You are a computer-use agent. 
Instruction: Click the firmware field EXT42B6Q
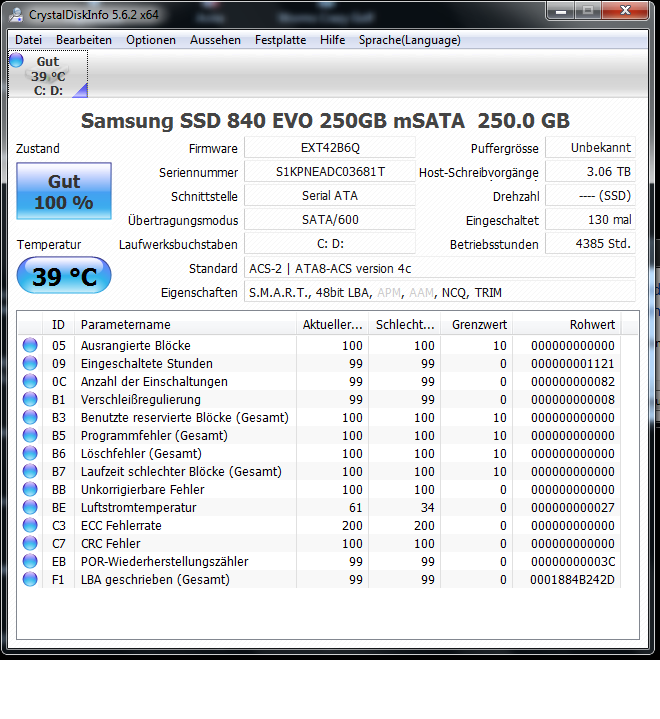[x=330, y=148]
